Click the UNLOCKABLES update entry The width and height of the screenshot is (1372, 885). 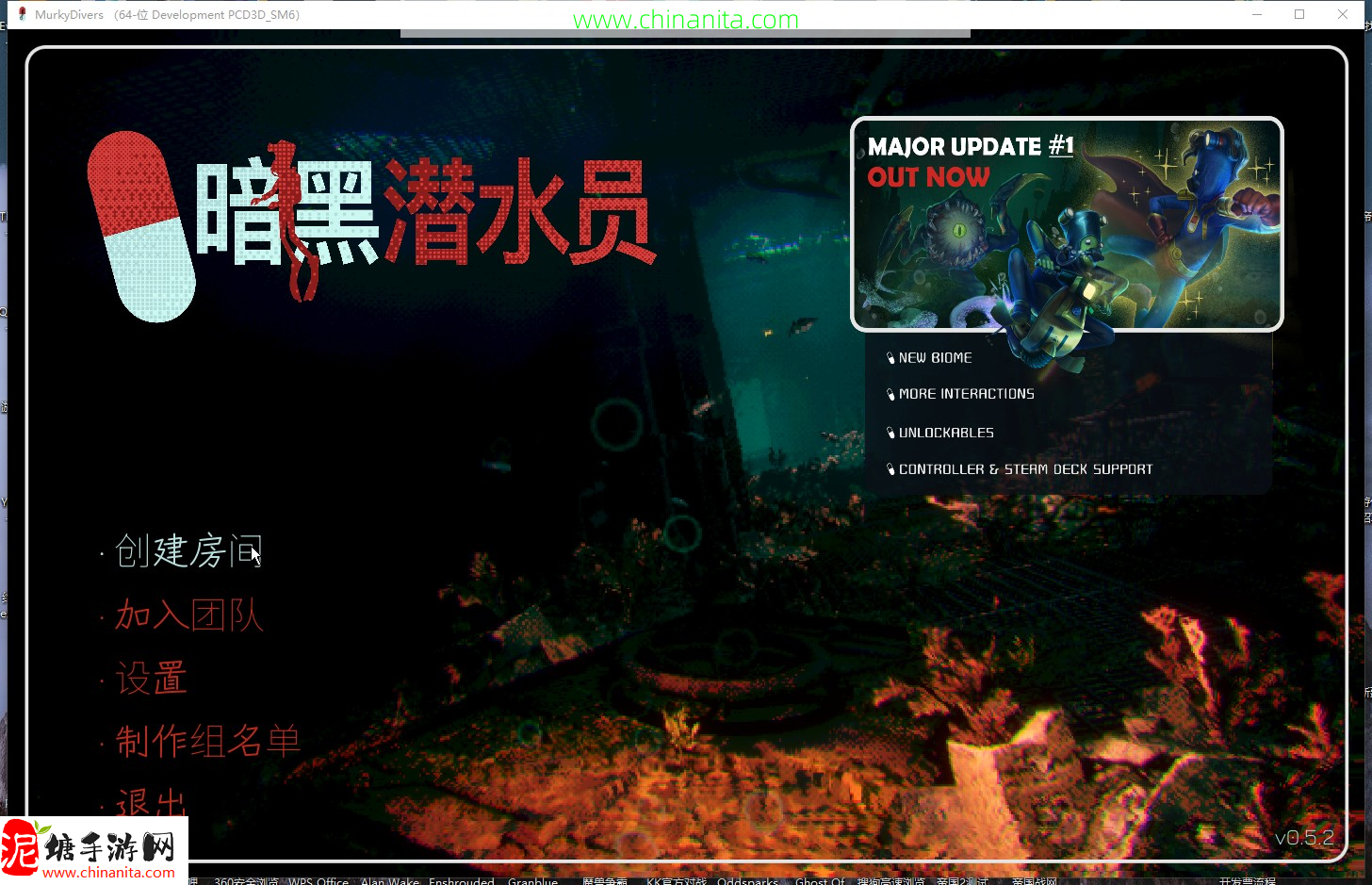point(946,433)
